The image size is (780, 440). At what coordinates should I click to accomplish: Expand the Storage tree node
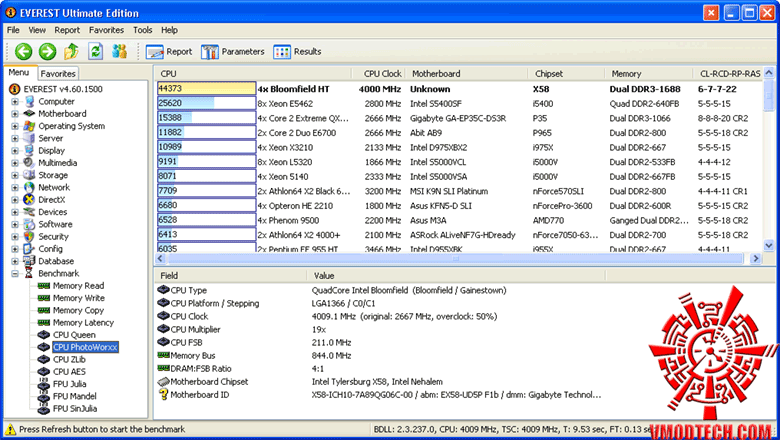click(15, 175)
